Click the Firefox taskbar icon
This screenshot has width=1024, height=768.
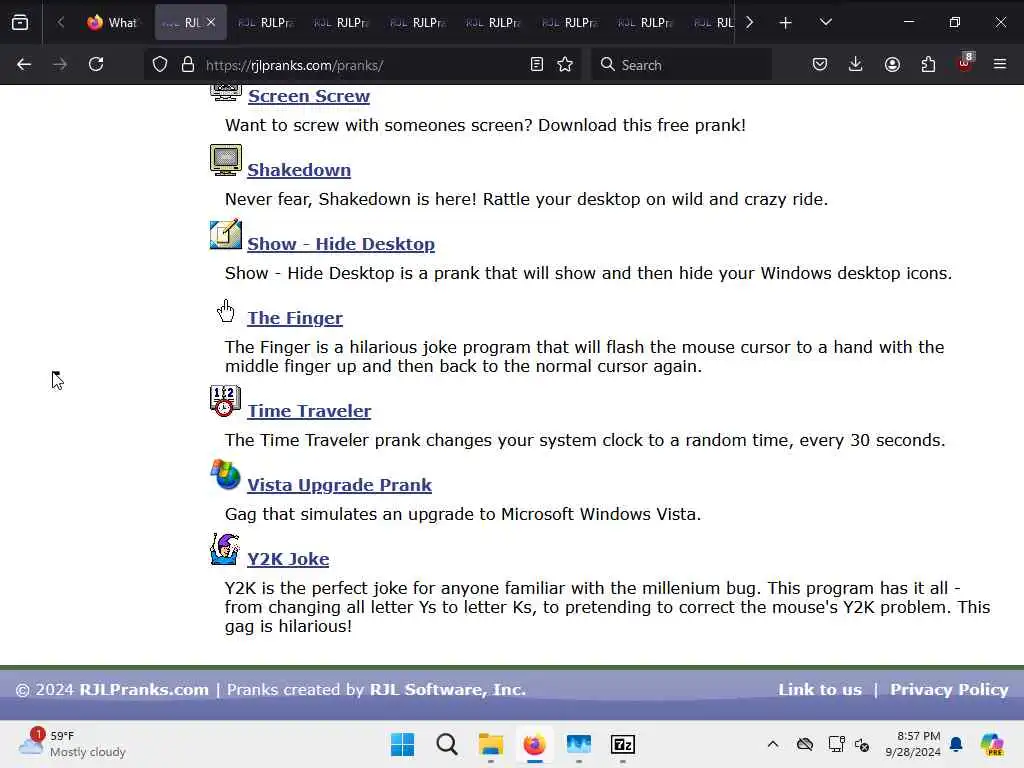(534, 744)
